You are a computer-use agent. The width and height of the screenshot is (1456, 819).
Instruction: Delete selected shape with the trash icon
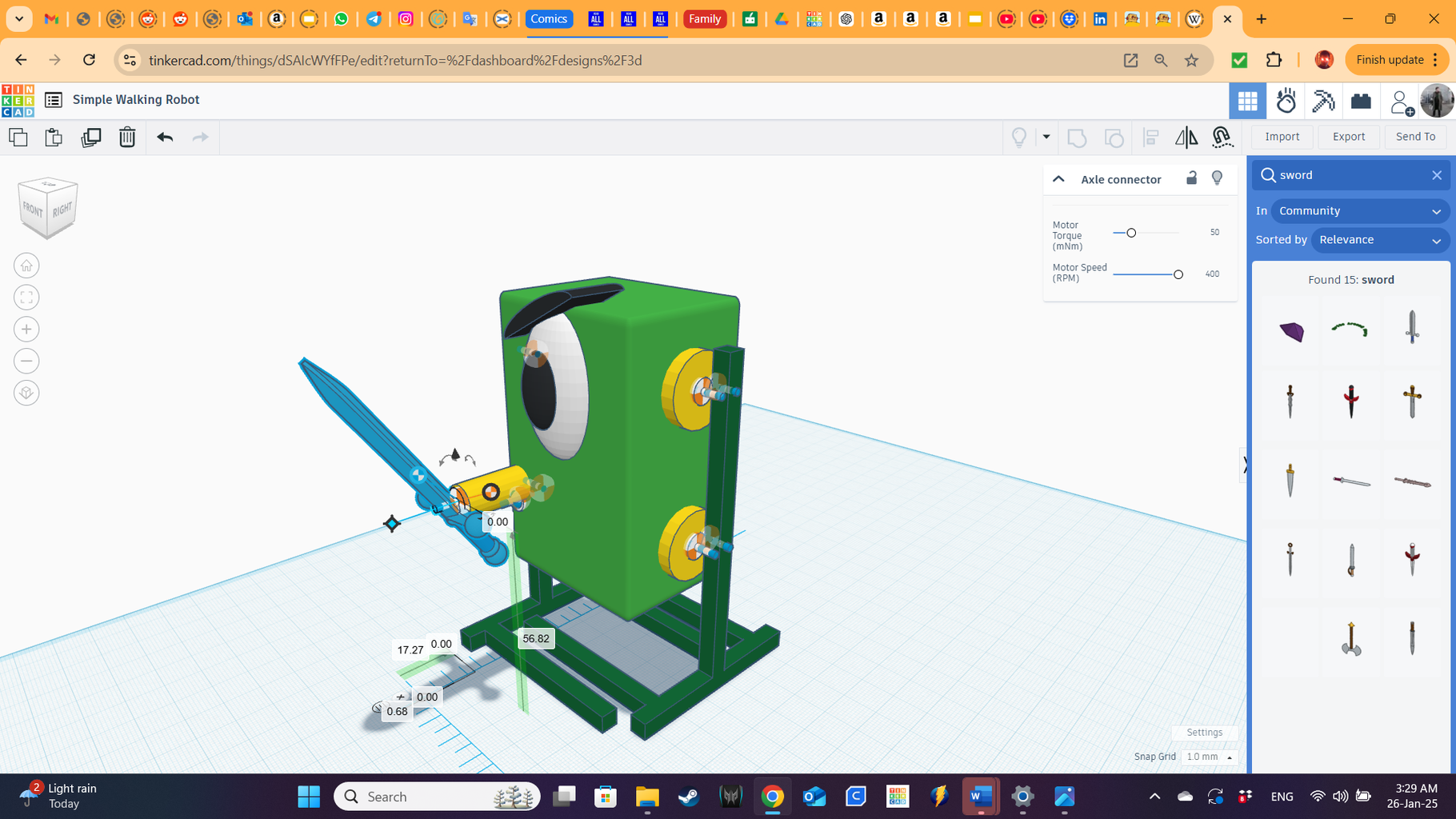[x=127, y=138]
